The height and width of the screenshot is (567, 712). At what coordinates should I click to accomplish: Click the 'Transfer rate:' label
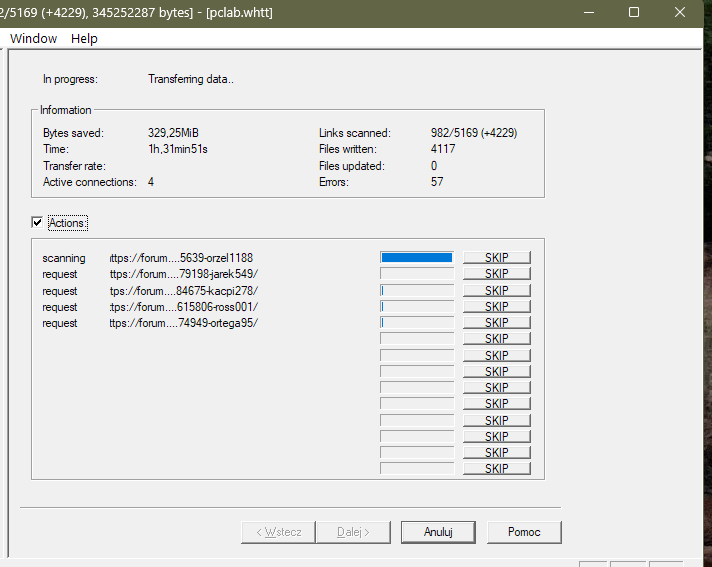tap(74, 166)
